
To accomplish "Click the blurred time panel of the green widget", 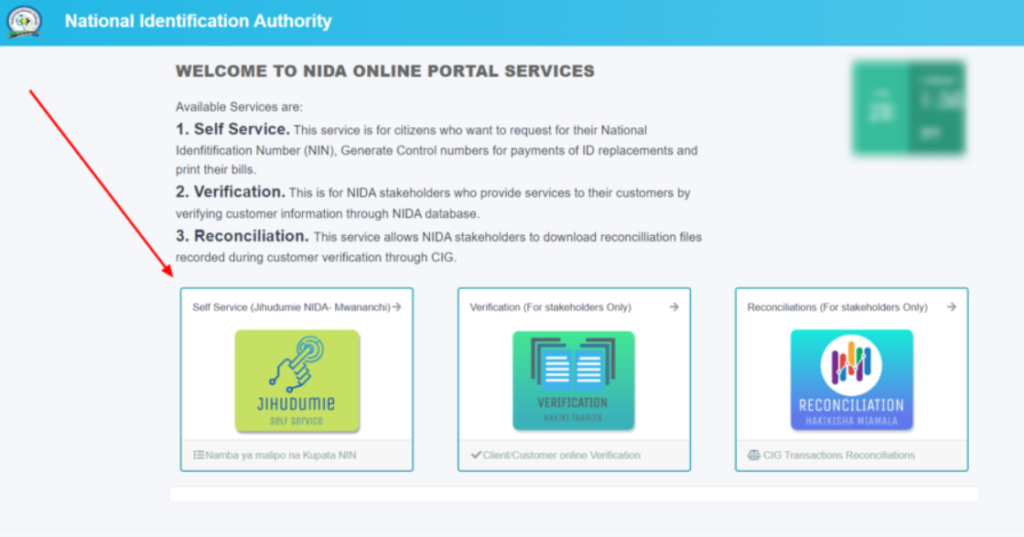I will point(936,108).
